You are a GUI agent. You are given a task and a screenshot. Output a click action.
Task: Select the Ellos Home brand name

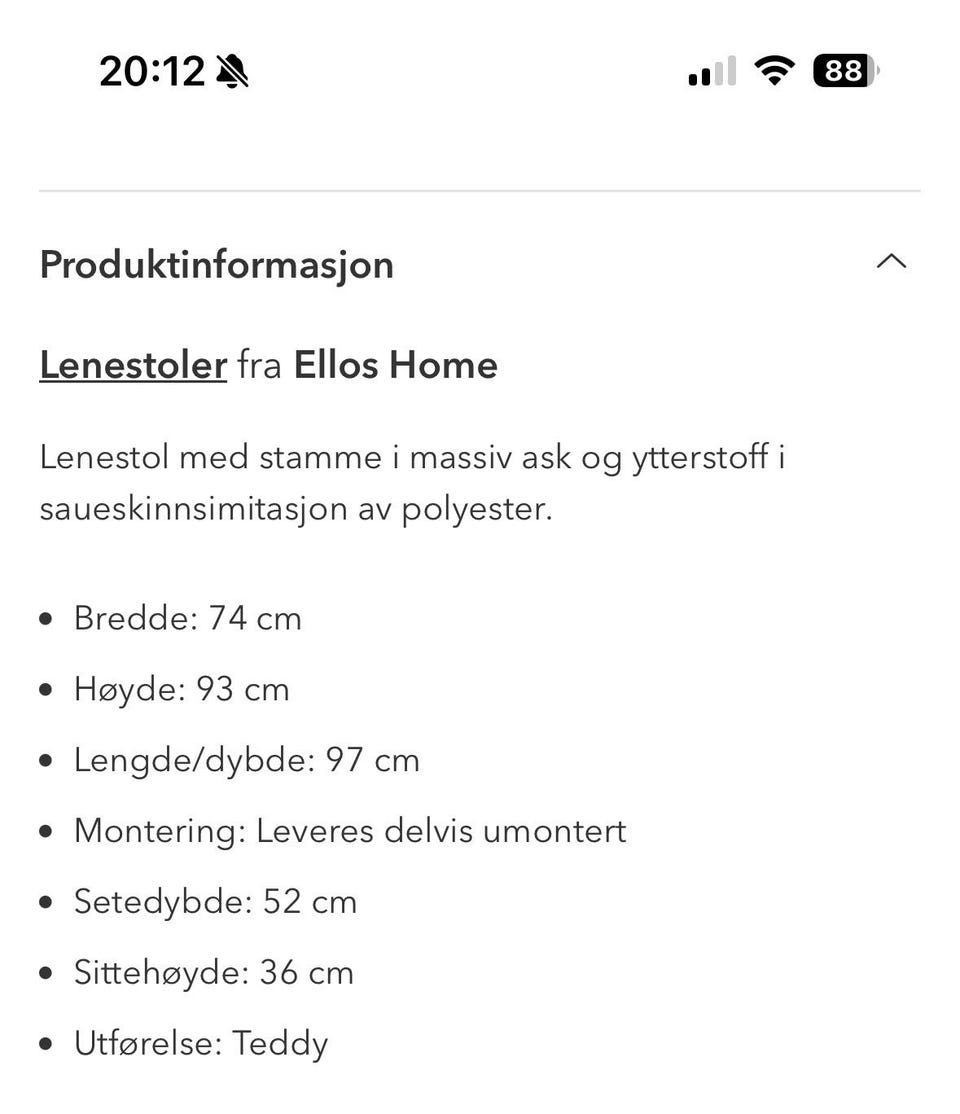tap(396, 365)
